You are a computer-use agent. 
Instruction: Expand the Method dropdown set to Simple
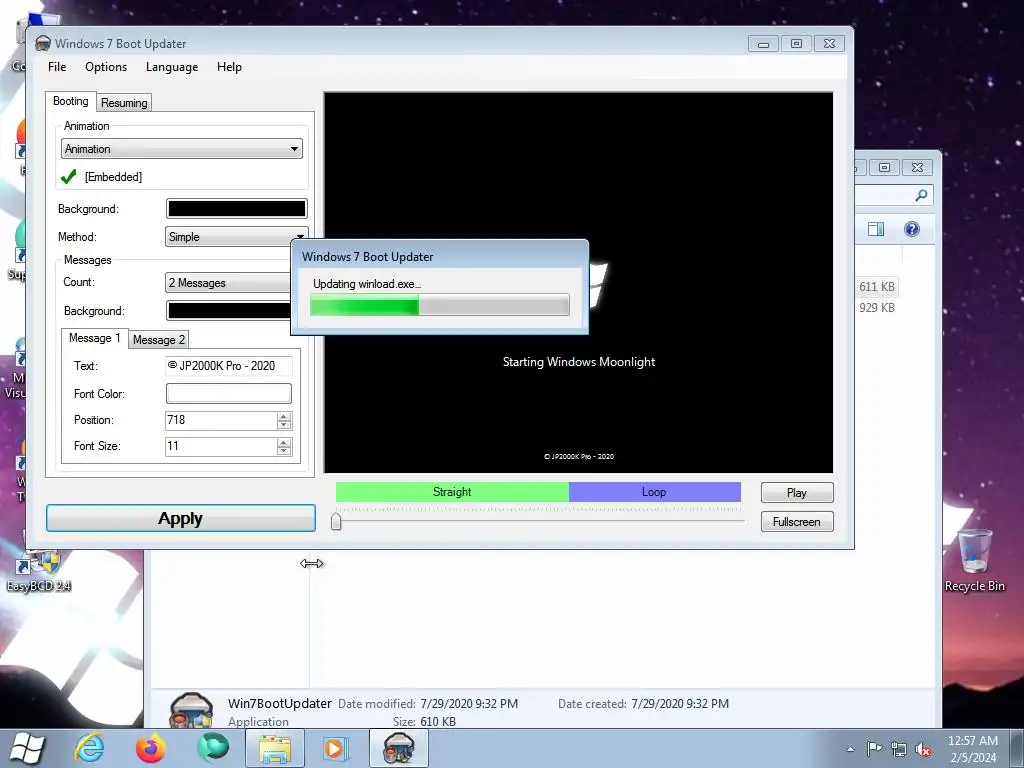pyautogui.click(x=236, y=236)
